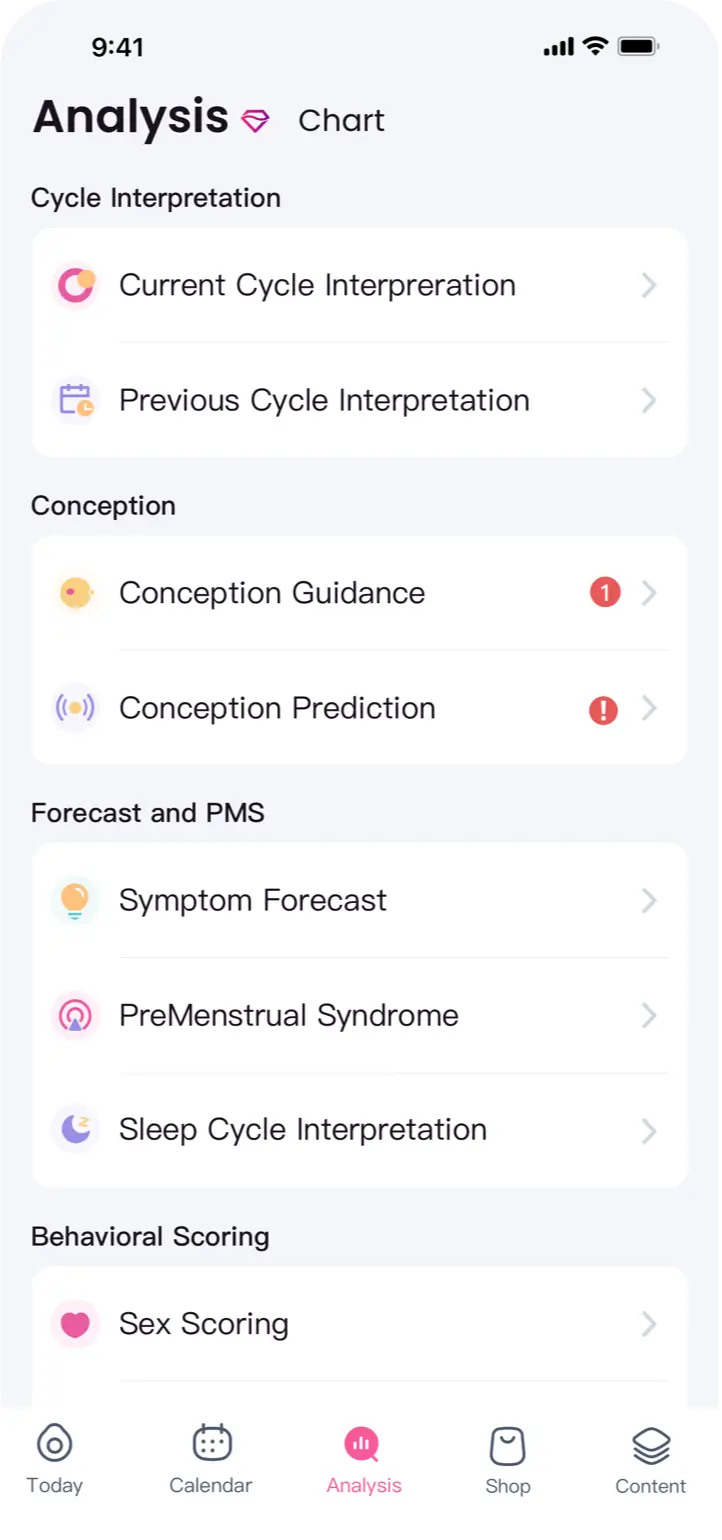The width and height of the screenshot is (722, 1540).
Task: Click the red alert badge on Conception Prediction
Action: click(x=603, y=709)
